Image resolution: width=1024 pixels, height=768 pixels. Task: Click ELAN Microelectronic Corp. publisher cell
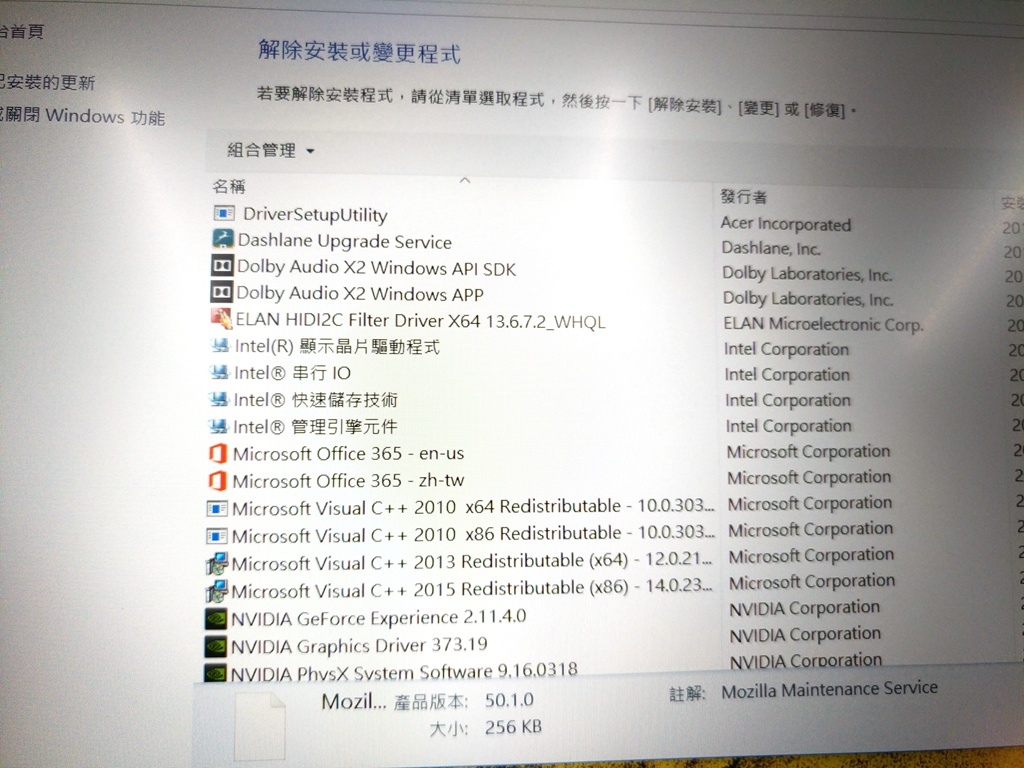pyautogui.click(x=824, y=324)
